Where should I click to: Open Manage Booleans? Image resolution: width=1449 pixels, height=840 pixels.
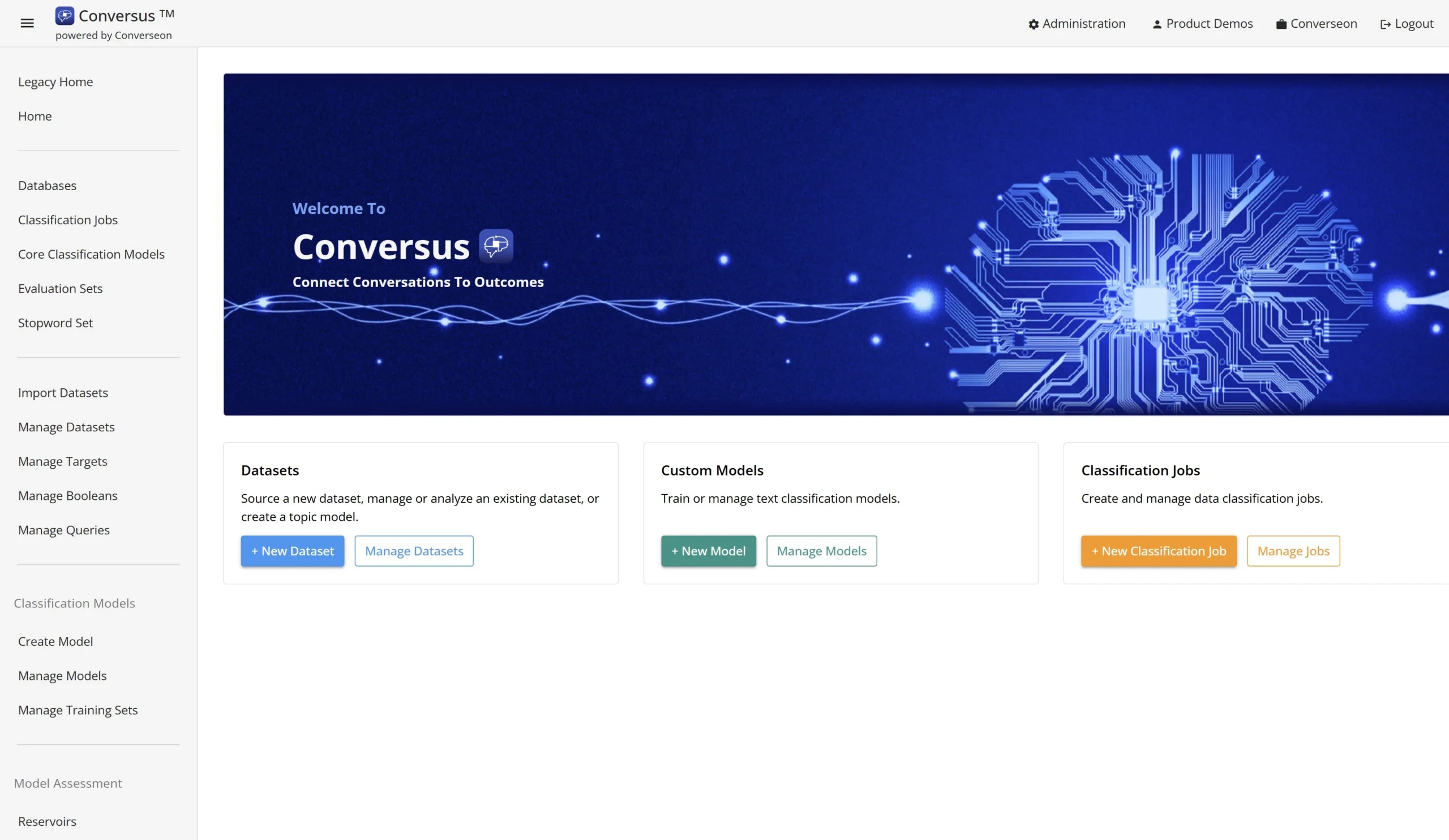pos(68,496)
